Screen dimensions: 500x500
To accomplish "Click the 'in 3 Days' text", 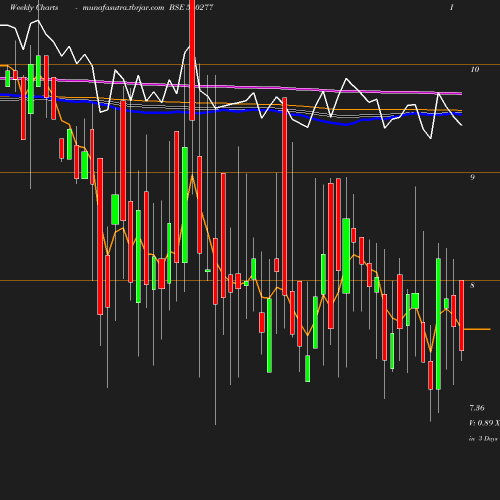I will [483, 438].
